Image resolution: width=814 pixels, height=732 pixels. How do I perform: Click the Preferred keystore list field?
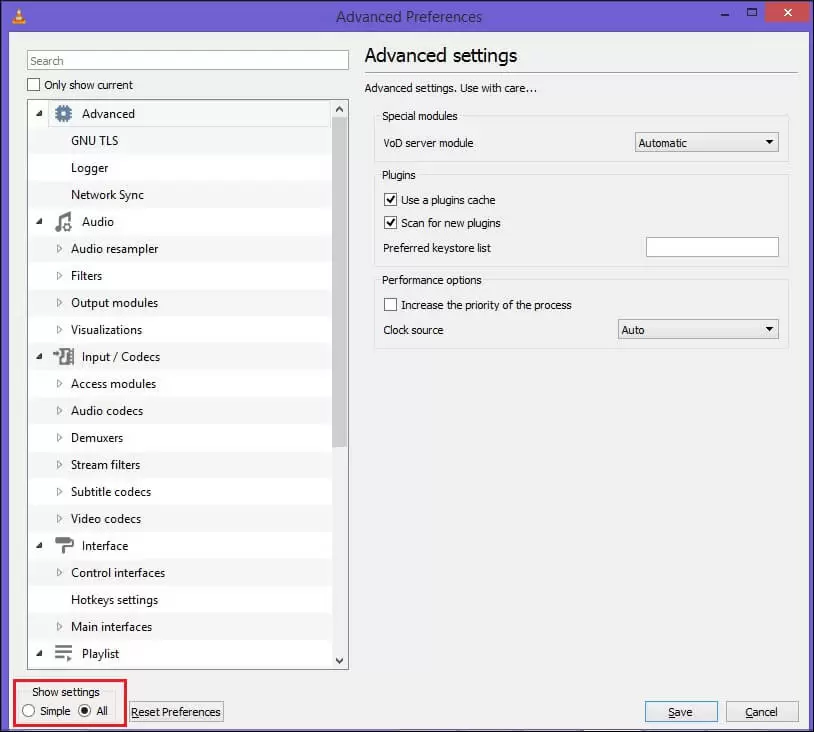[x=712, y=247]
